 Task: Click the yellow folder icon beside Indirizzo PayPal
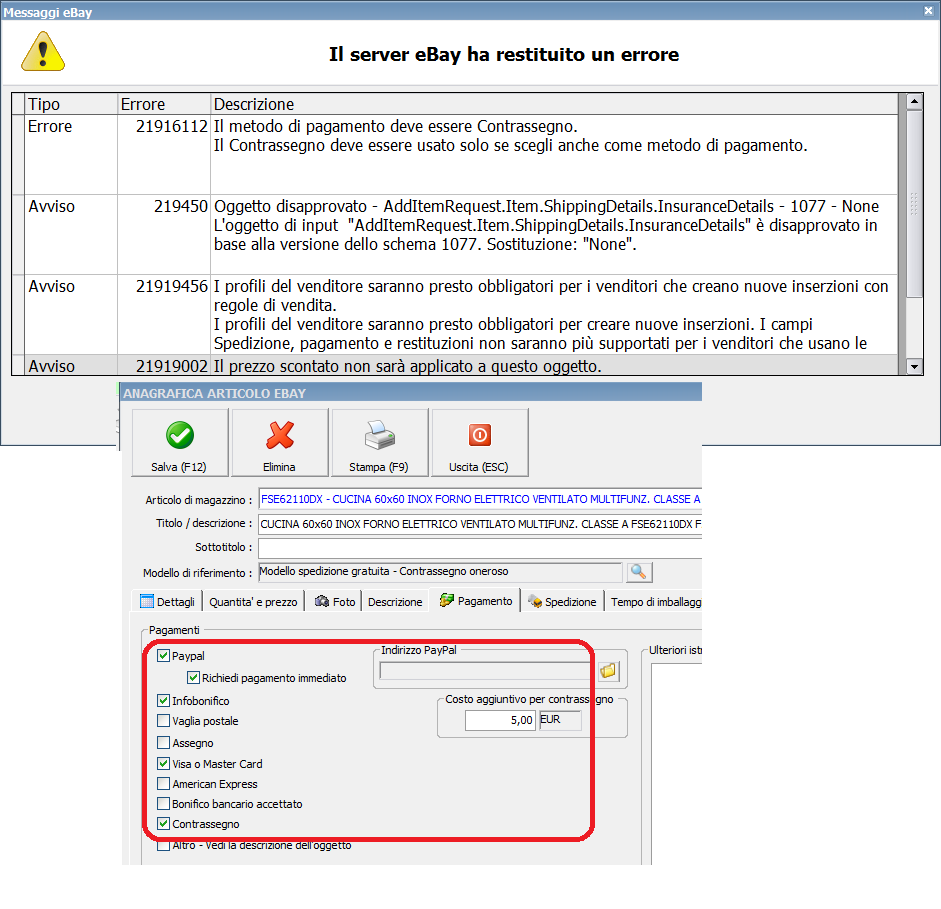(608, 671)
